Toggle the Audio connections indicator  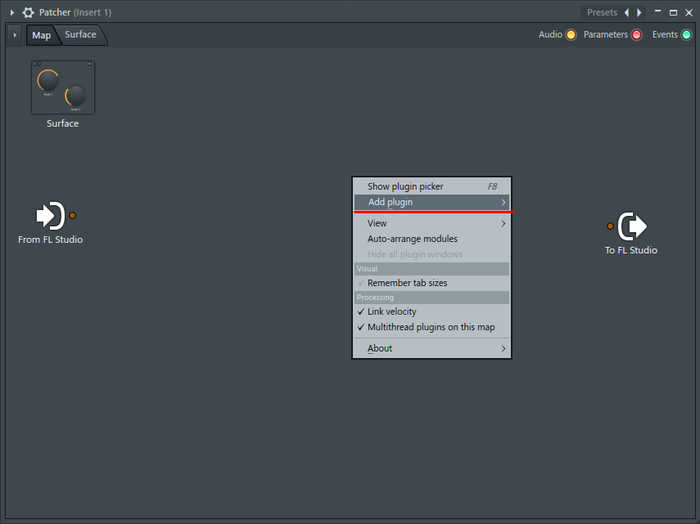[x=571, y=35]
